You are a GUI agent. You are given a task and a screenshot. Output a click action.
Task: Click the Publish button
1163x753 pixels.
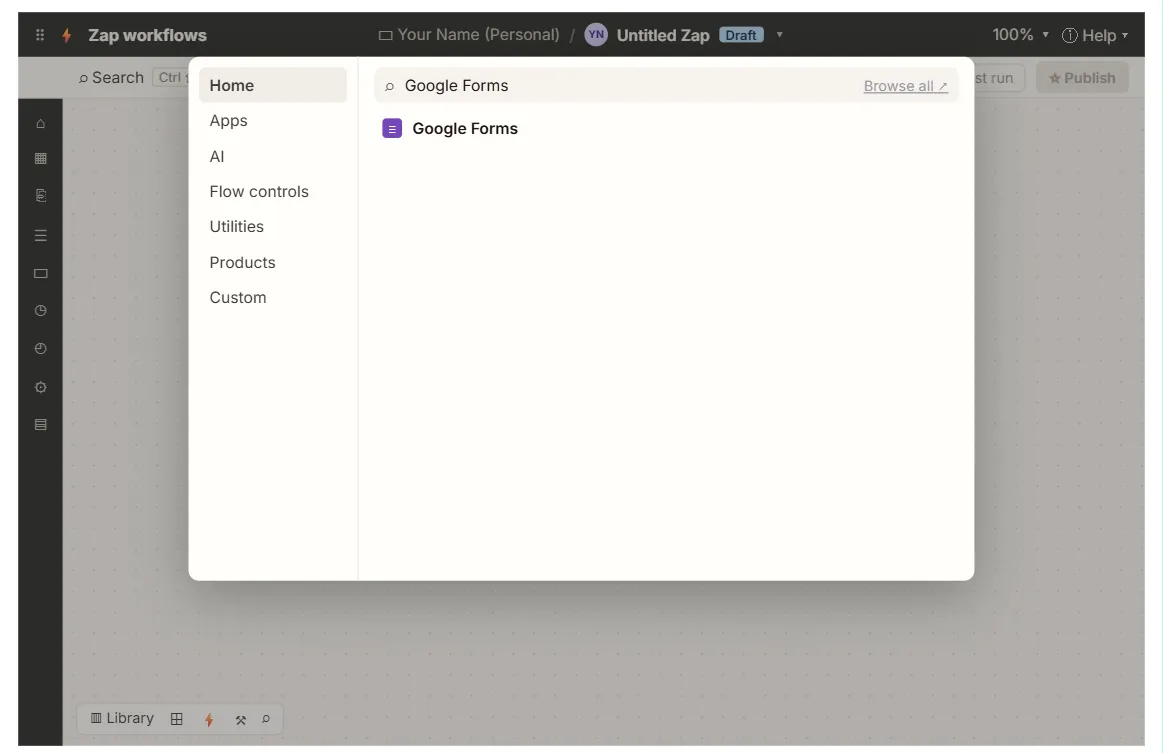coord(1082,78)
